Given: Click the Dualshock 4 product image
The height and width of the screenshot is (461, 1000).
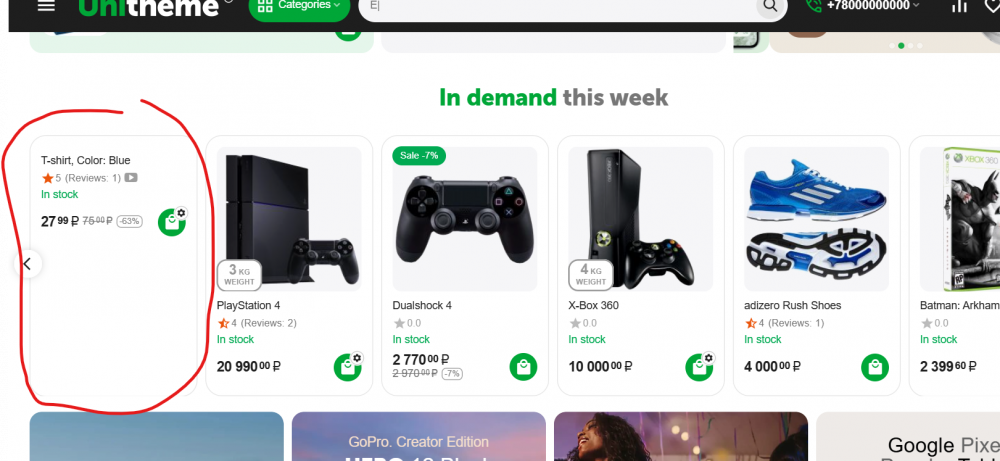Looking at the screenshot, I should point(465,219).
